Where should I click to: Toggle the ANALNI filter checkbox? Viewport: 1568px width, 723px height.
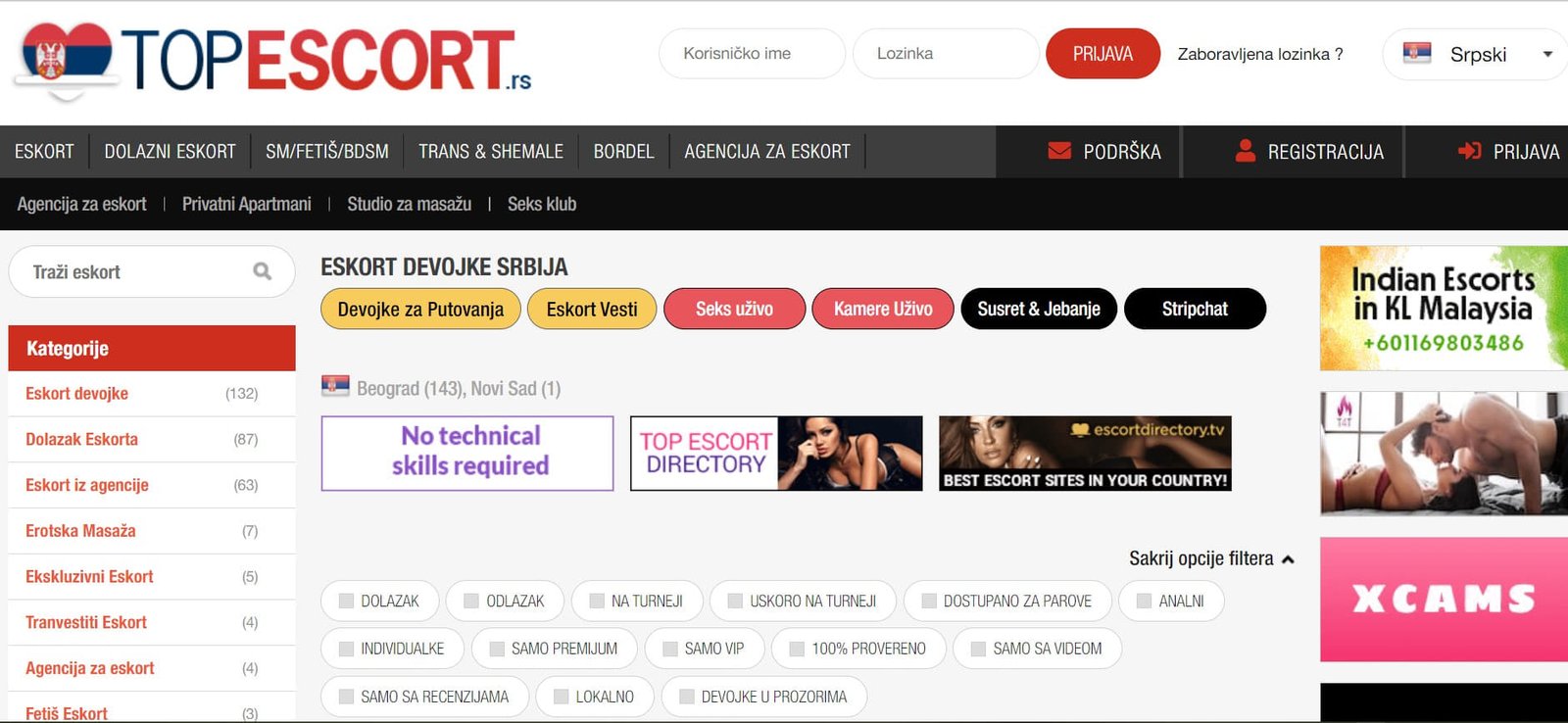tap(1144, 601)
